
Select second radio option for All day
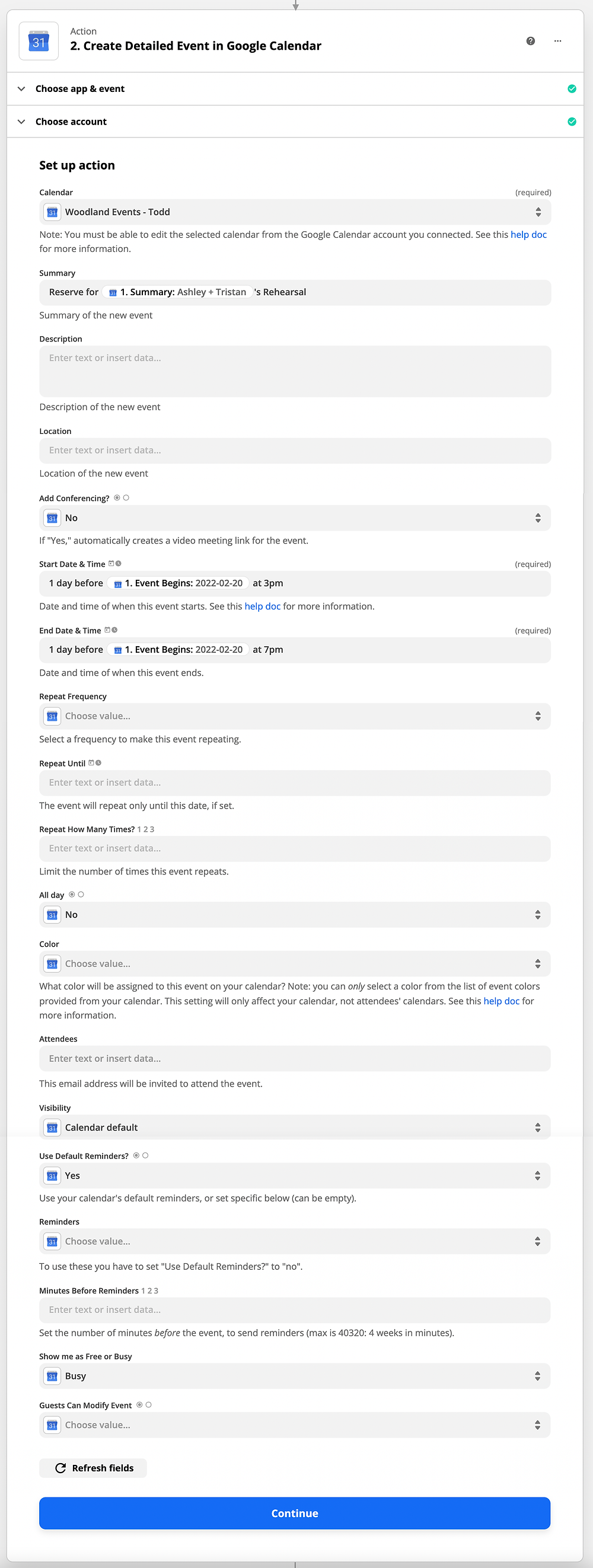click(x=81, y=894)
